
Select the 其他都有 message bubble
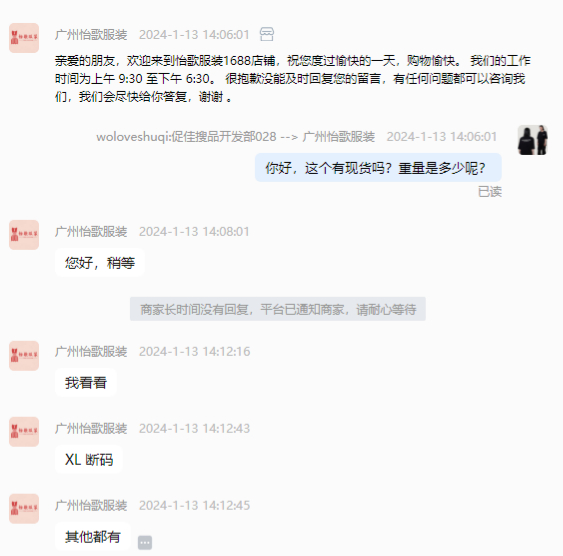click(x=93, y=537)
